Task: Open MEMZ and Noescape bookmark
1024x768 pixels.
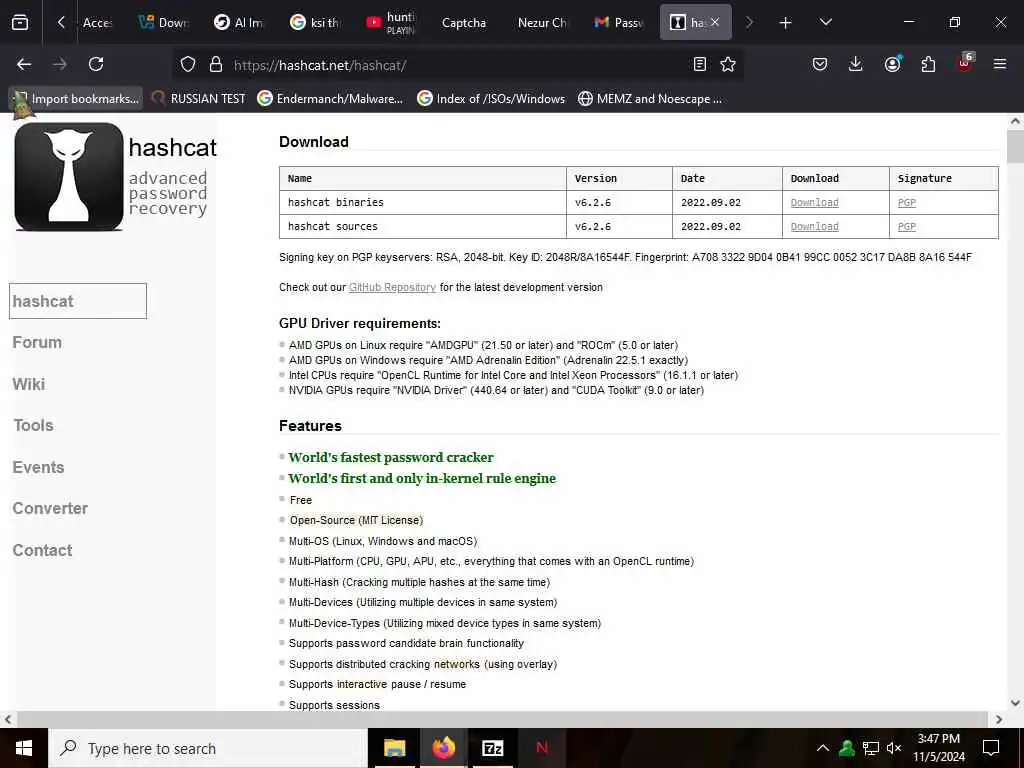Action: tap(650, 99)
